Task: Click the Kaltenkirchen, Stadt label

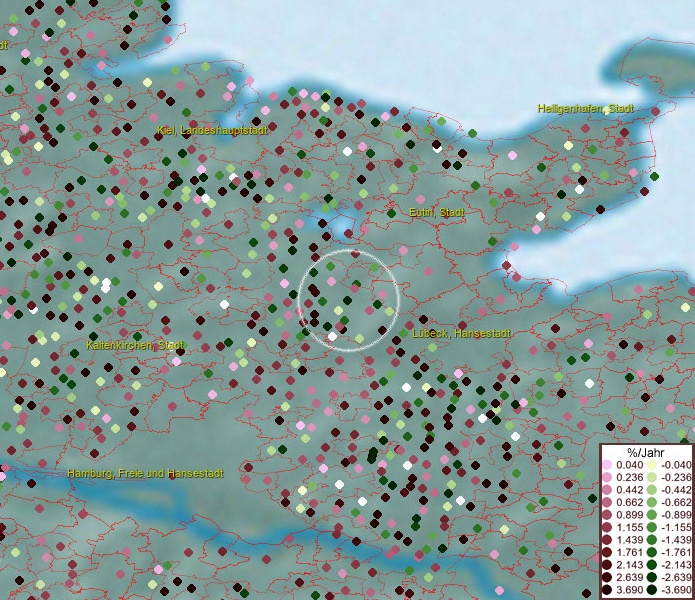Action: tap(135, 345)
